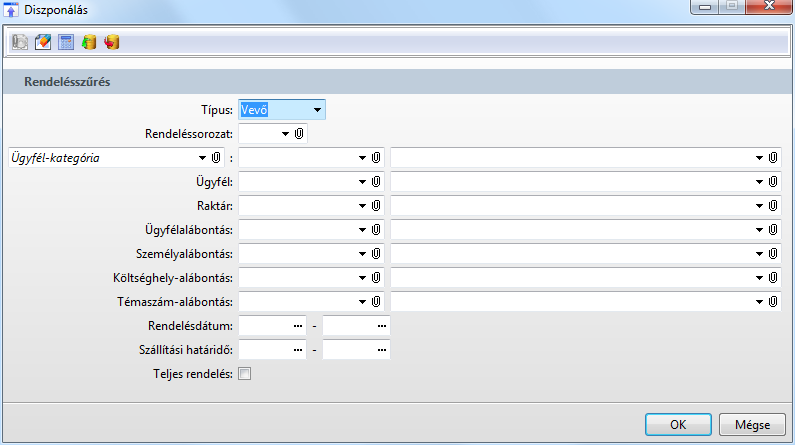Click paperclip of wide Ügyfél-kategória value field

(773, 158)
